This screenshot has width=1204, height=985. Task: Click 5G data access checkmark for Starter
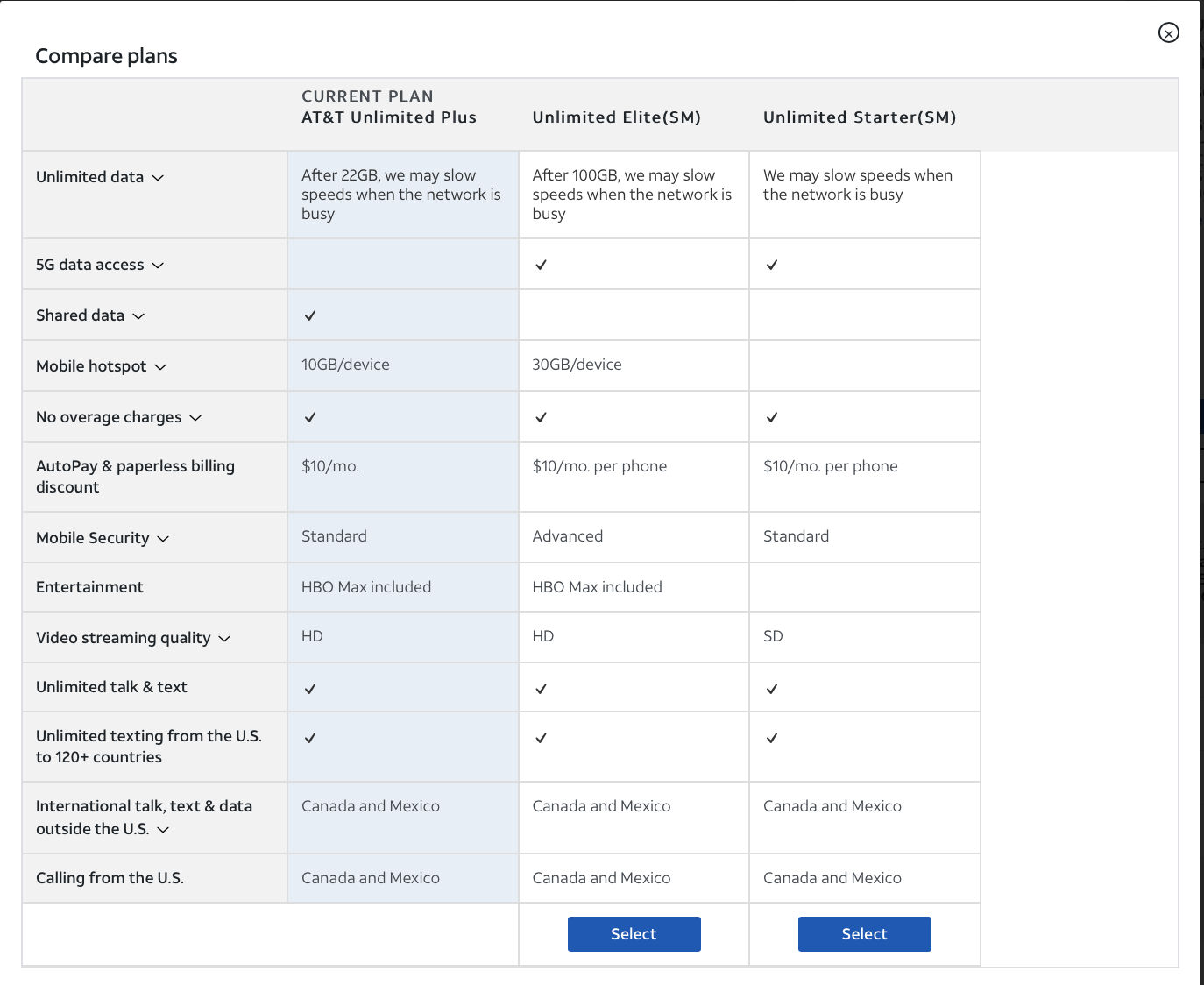coord(772,265)
